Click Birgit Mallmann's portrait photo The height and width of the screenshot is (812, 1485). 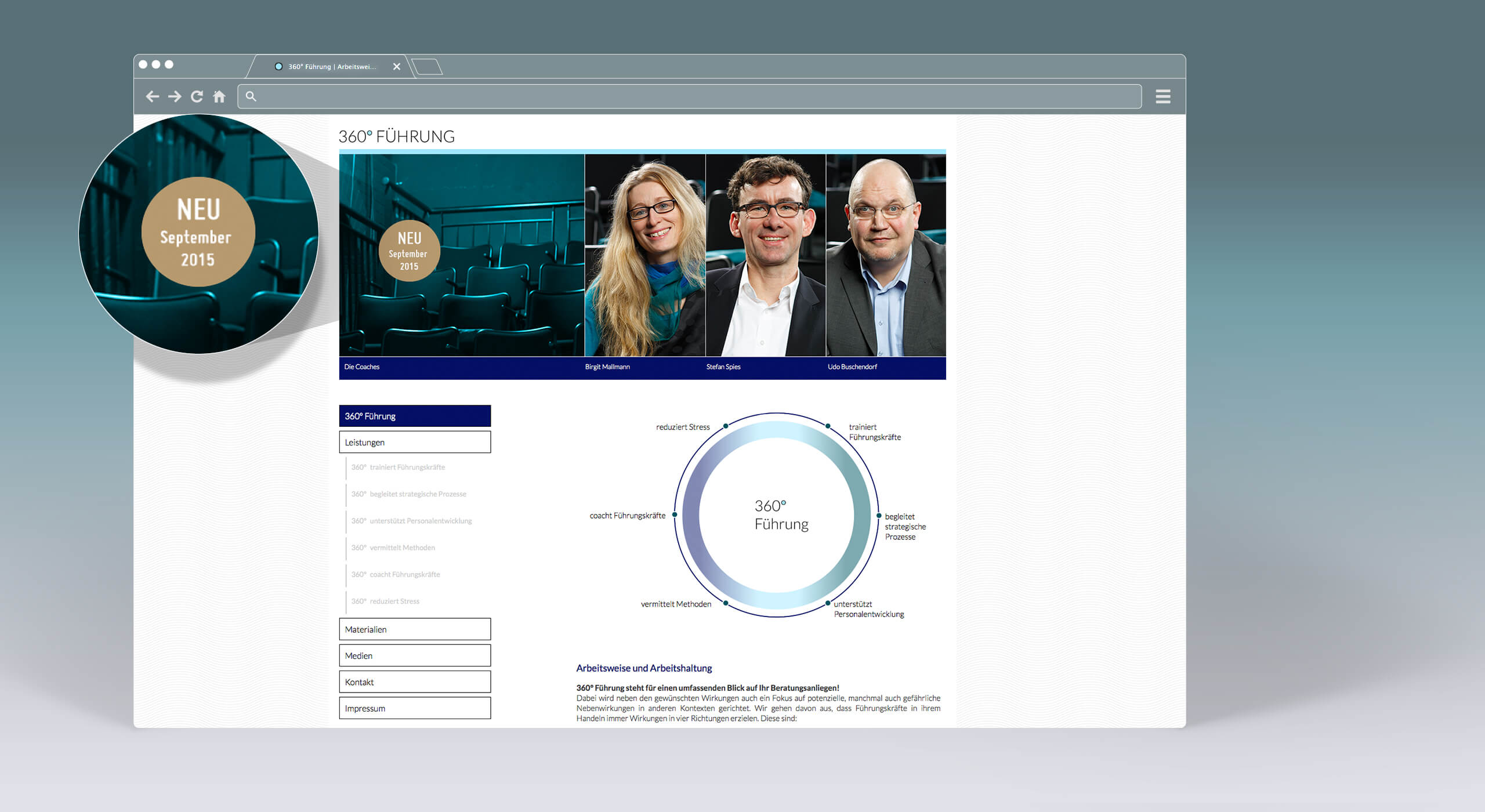(645, 255)
